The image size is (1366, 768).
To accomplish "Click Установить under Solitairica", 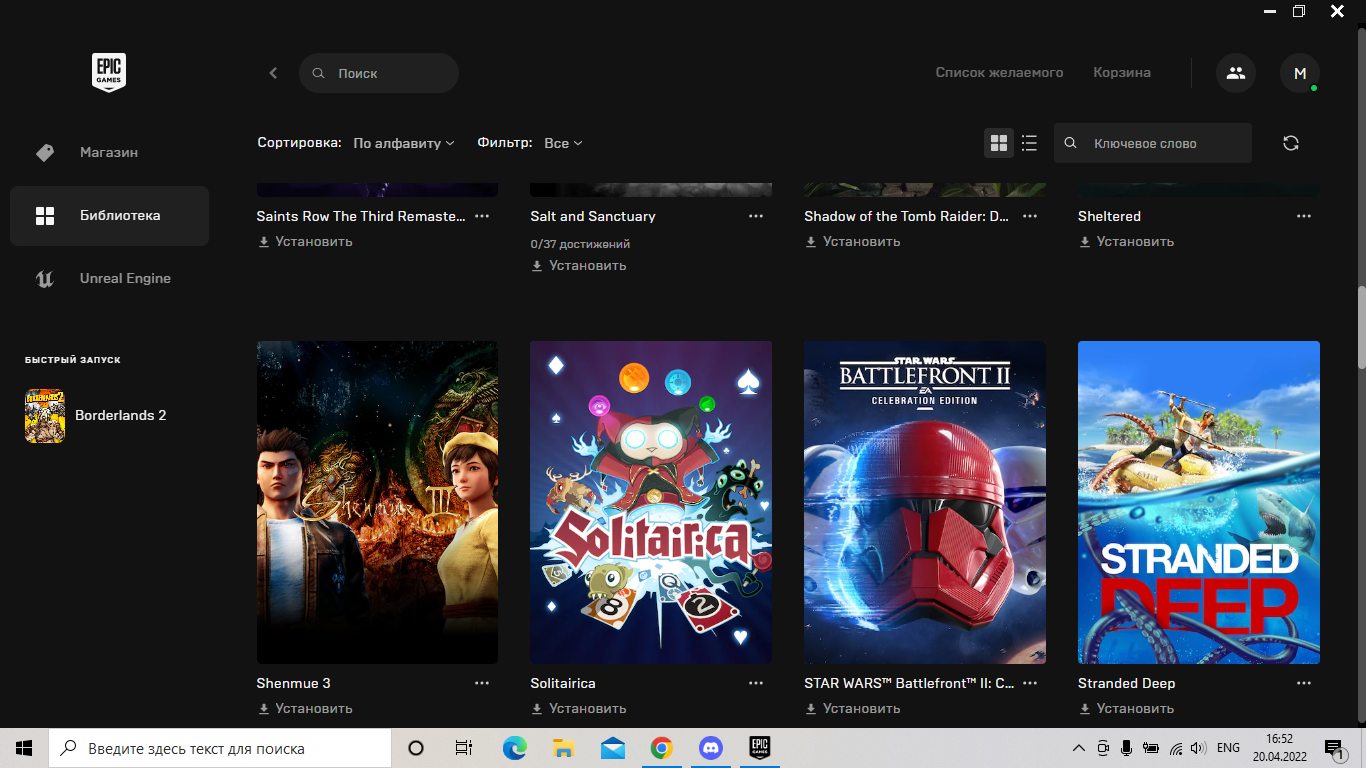I will pos(579,709).
